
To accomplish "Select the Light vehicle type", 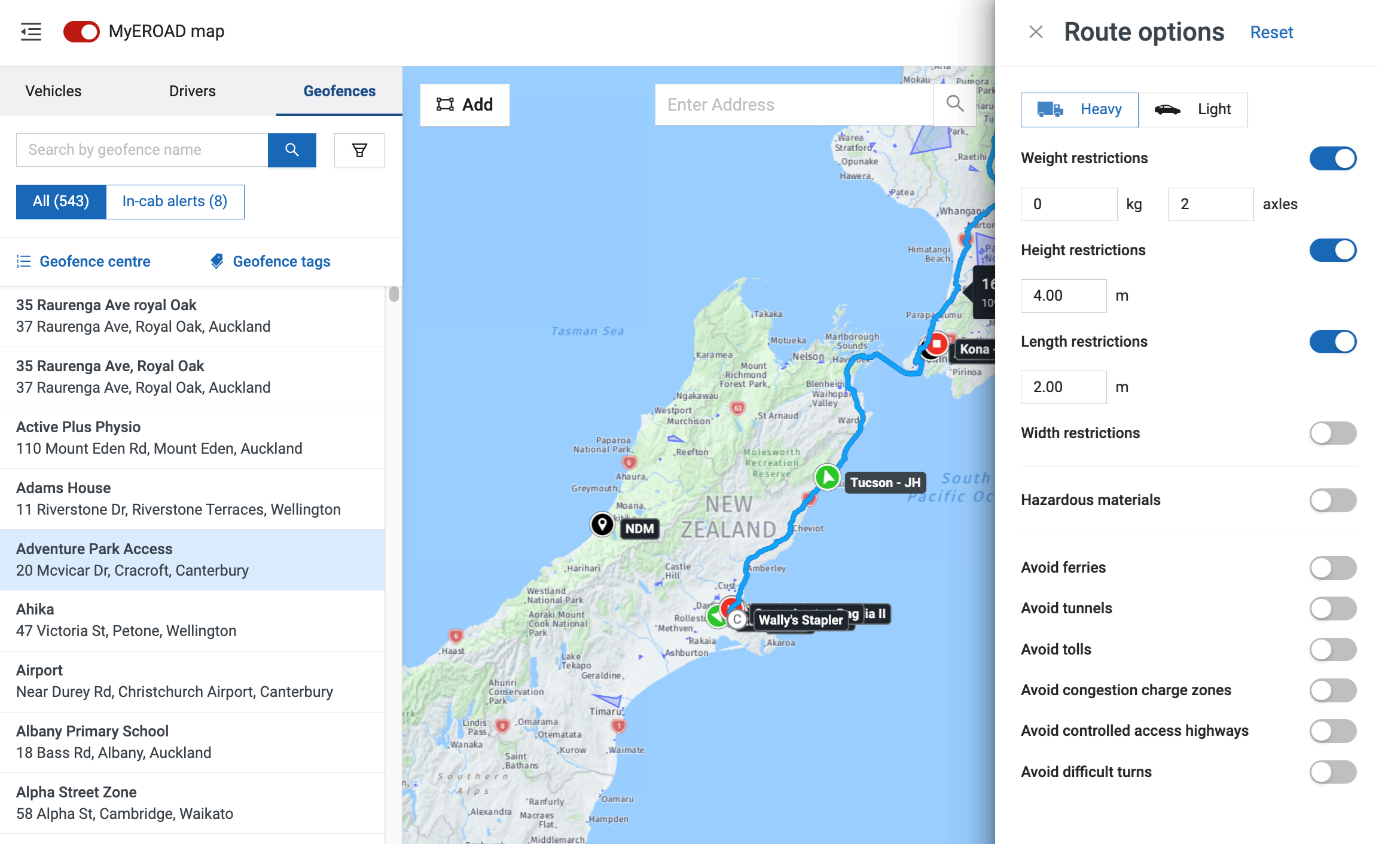I will pos(1193,109).
